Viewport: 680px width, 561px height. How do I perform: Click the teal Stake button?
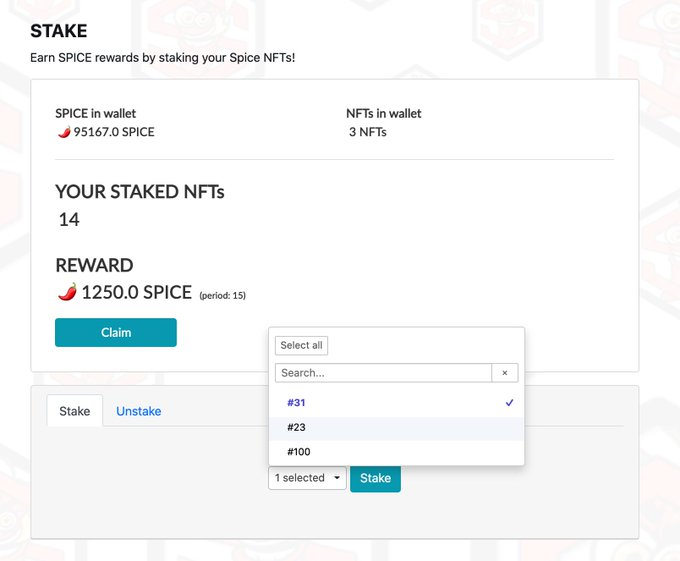tap(375, 478)
